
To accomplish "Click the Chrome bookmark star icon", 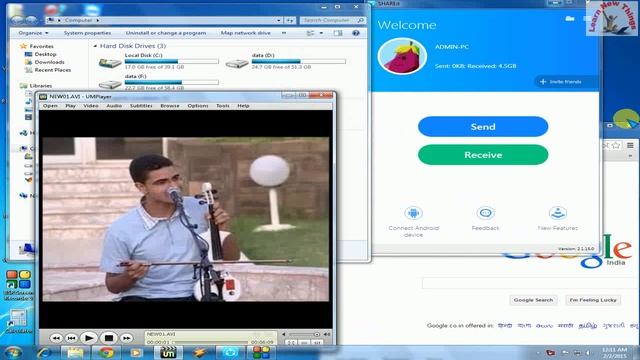I will click(x=616, y=145).
